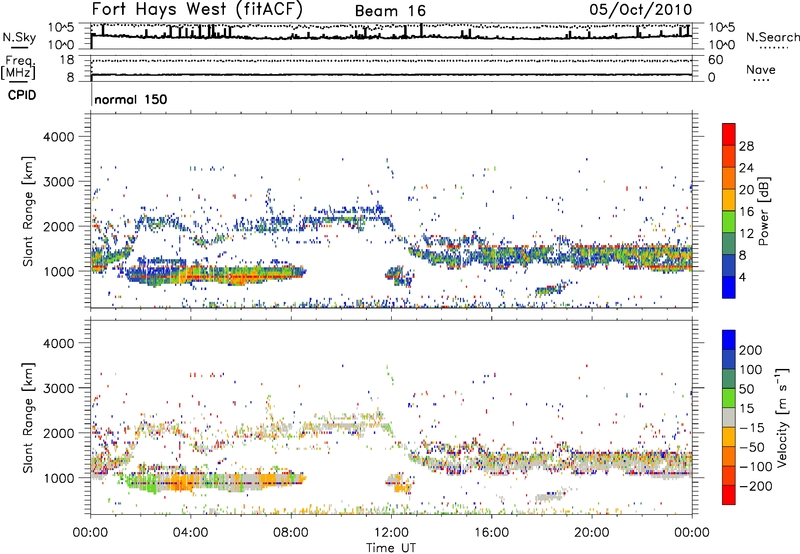Viewport: 800px width, 554px height.
Task: Click the 'CPID' row label
Action: click(x=22, y=95)
